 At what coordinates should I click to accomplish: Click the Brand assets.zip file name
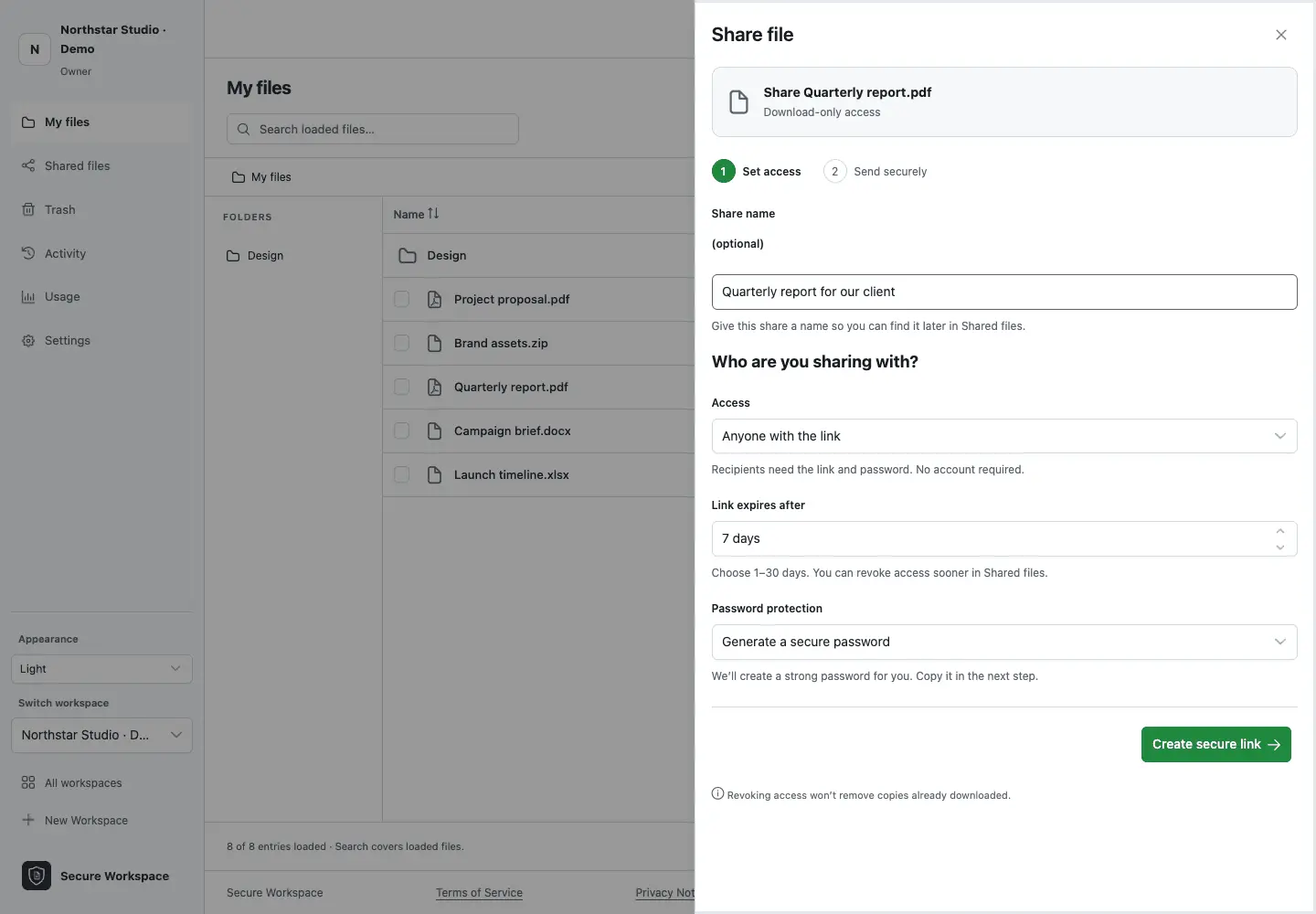tap(501, 344)
